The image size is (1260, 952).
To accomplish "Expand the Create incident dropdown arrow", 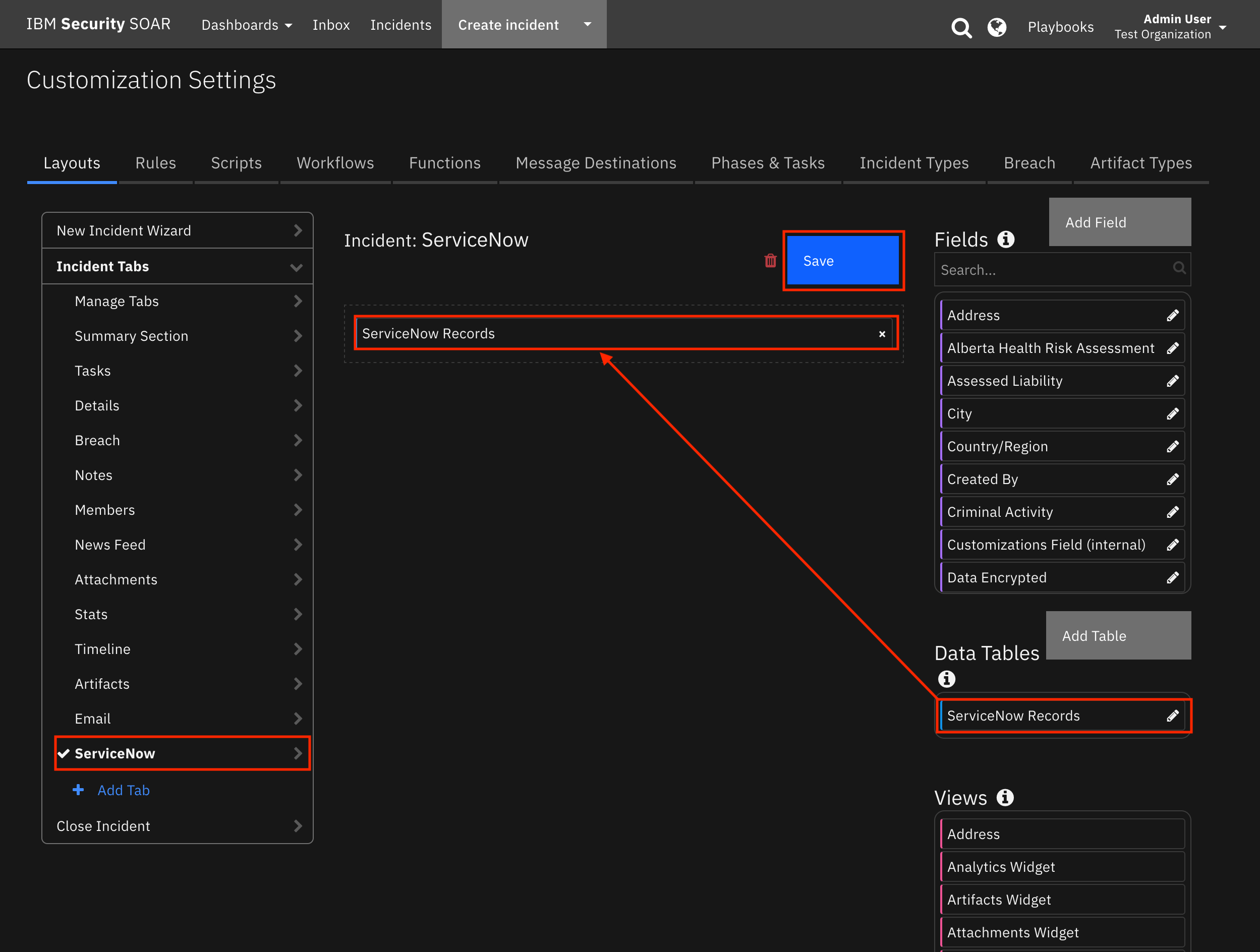I will pos(587,25).
